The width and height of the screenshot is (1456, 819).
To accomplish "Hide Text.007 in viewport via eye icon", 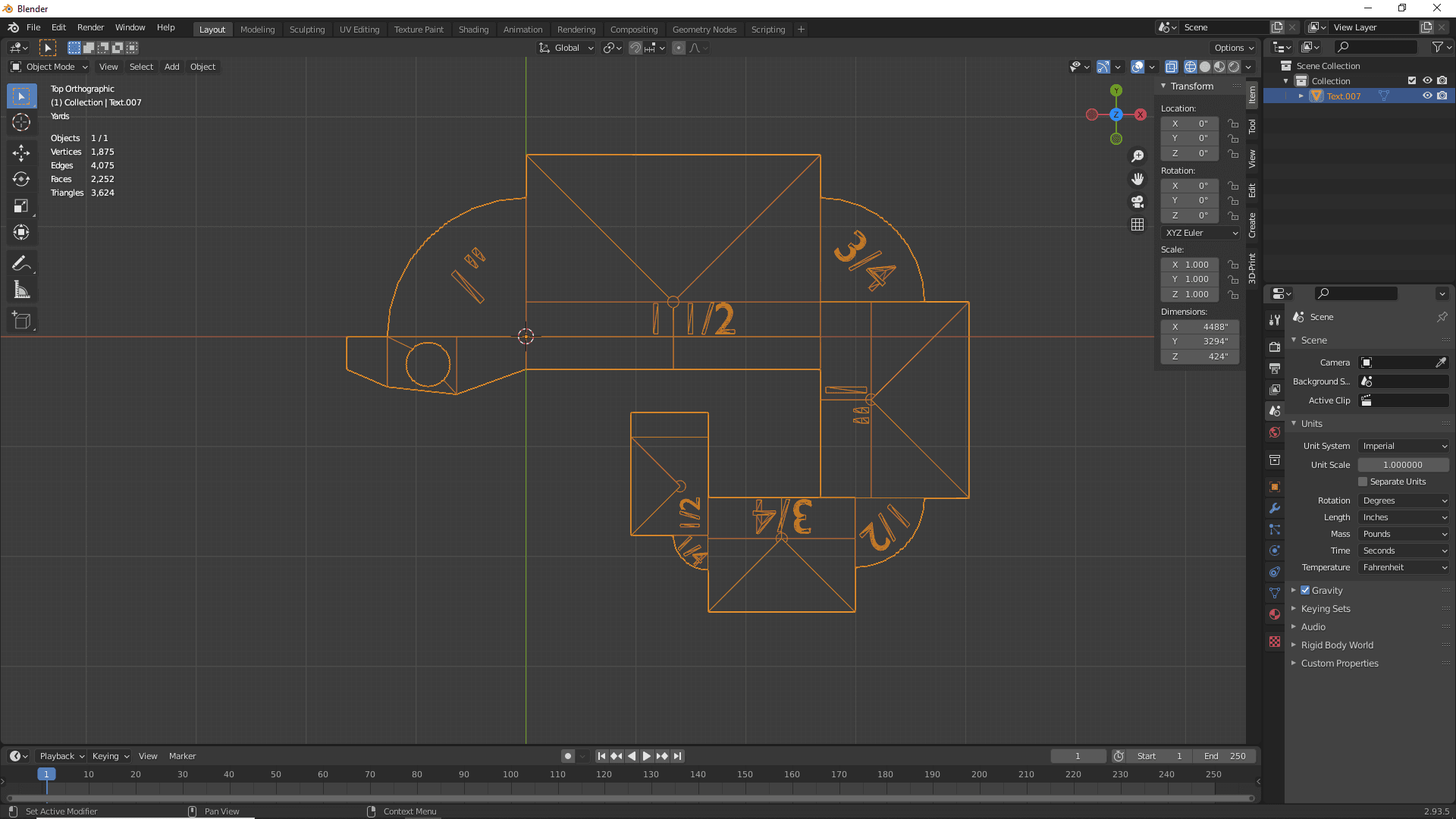I will (1427, 96).
